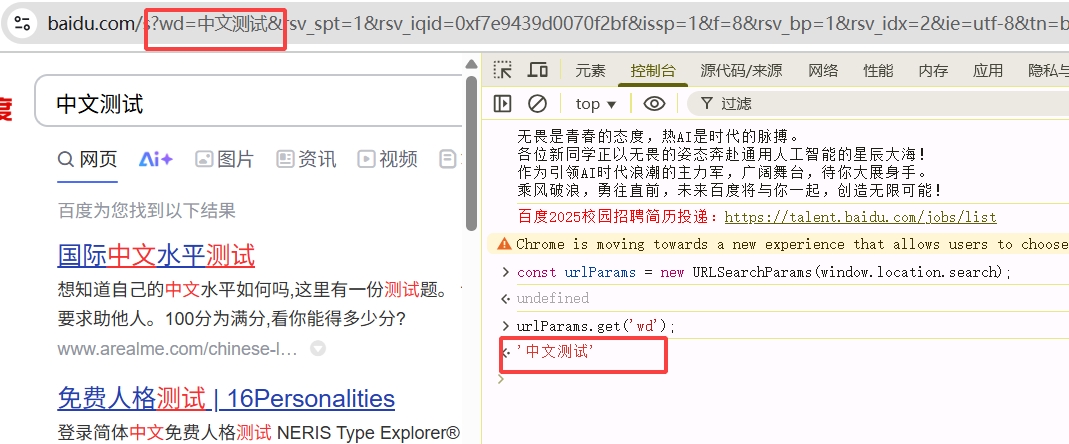Select the inspect element picker icon
Viewport: 1069px width, 444px height.
(x=503, y=70)
